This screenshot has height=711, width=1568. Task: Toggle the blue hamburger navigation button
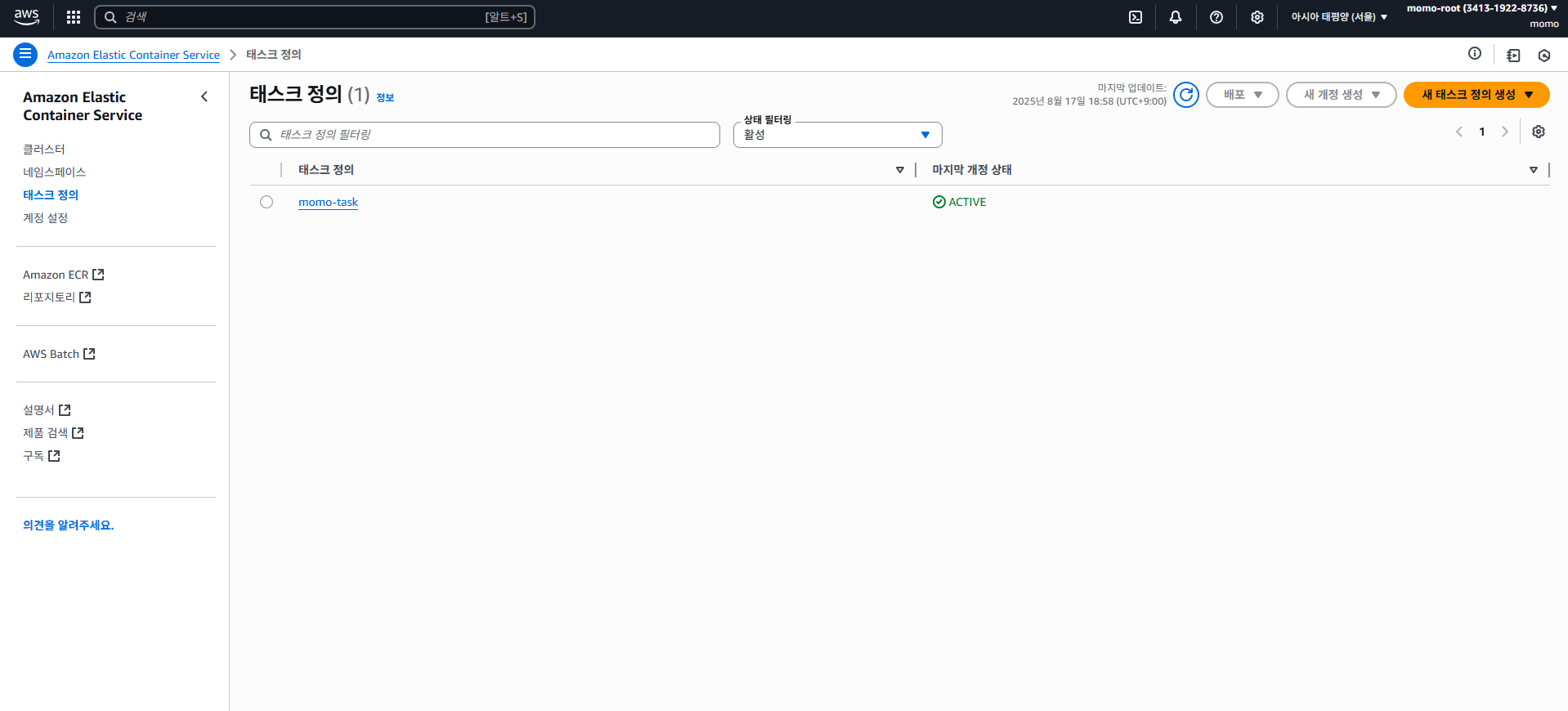coord(25,55)
